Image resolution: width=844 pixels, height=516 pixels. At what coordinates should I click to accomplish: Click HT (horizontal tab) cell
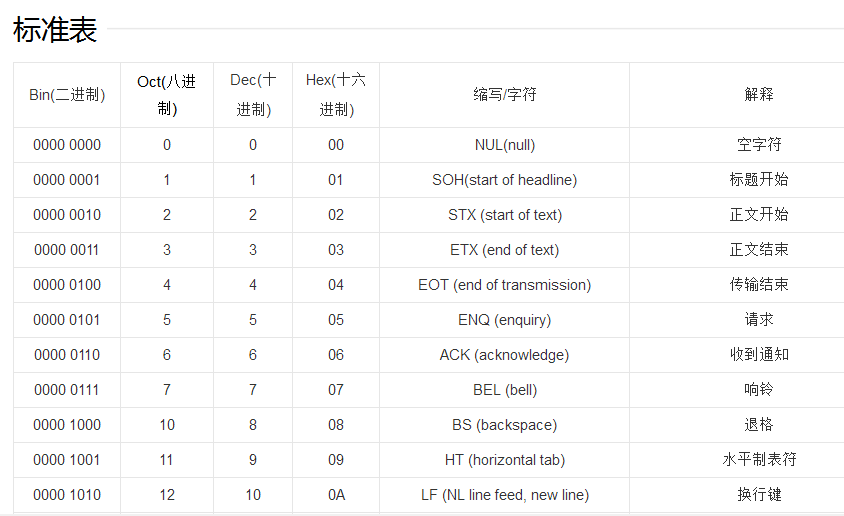pyautogui.click(x=505, y=460)
